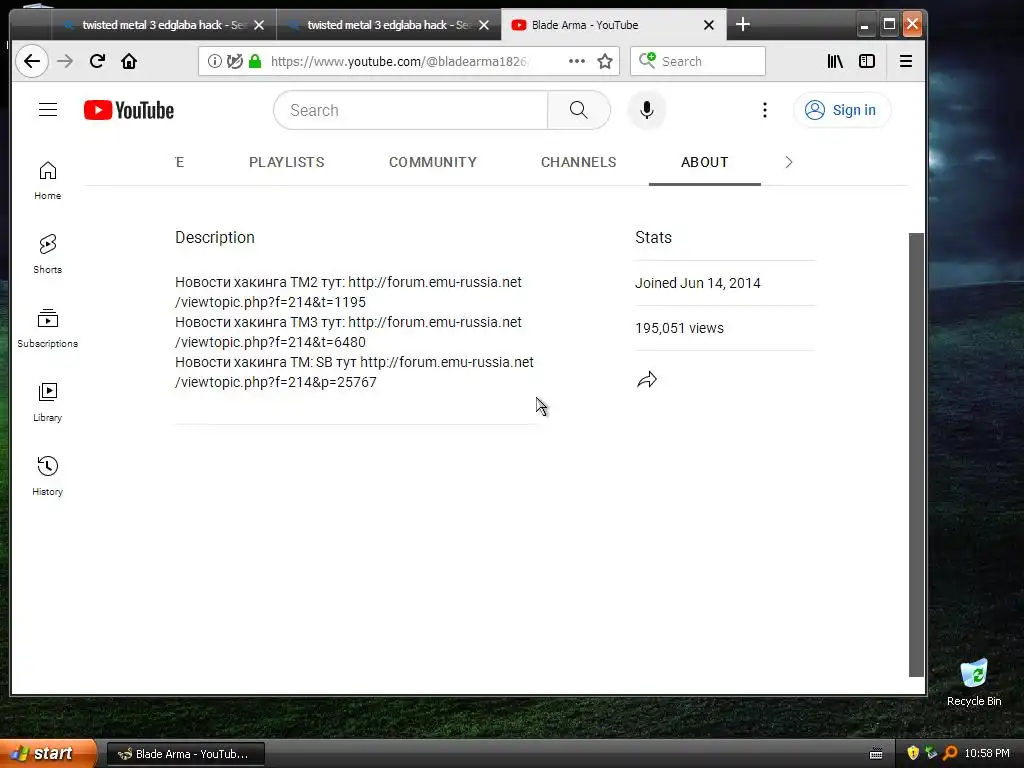Image resolution: width=1024 pixels, height=768 pixels.
Task: Open page actions three-dot menu in address bar
Action: (577, 61)
